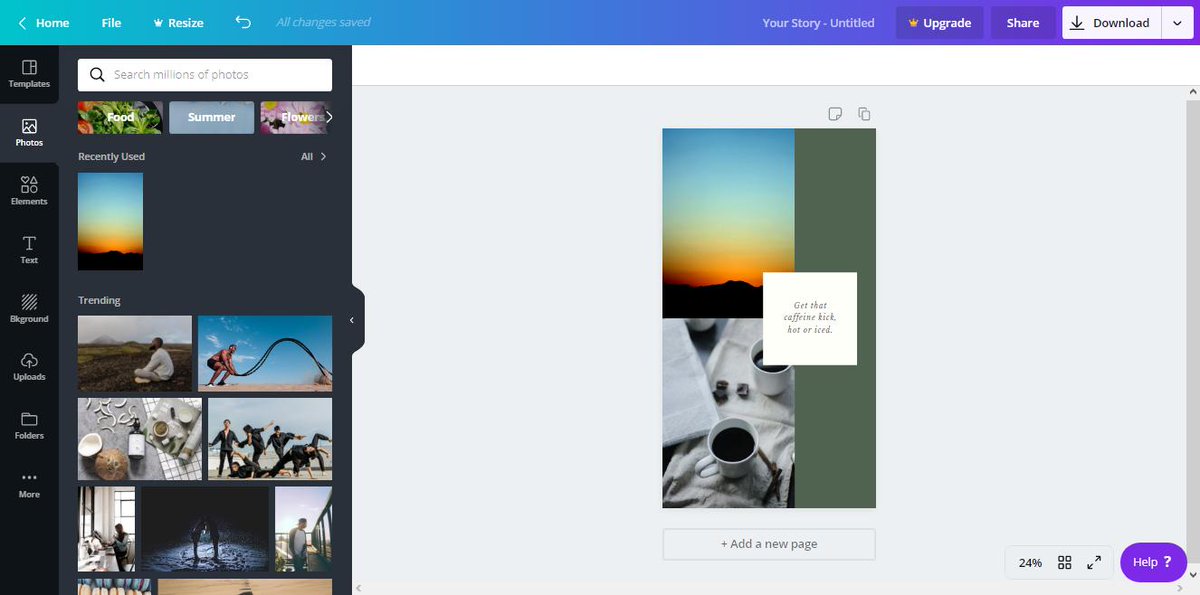Go back to Home

click(44, 22)
